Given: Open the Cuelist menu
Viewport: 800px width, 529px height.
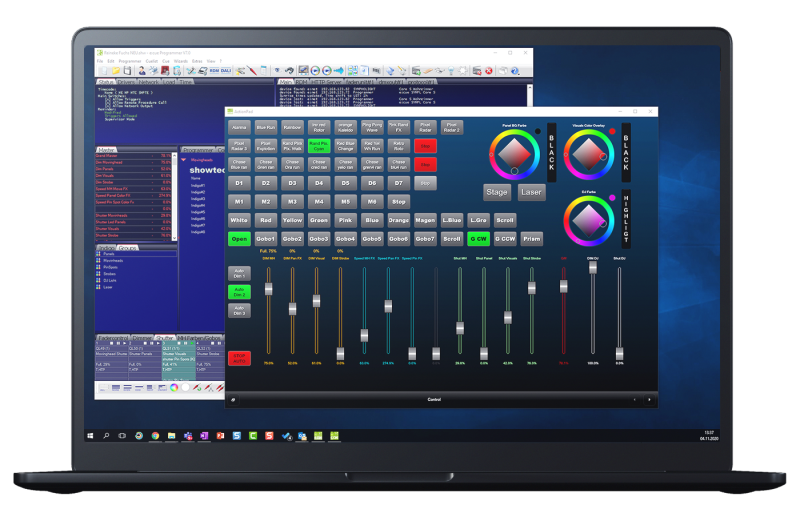Looking at the screenshot, I should pos(151,61).
